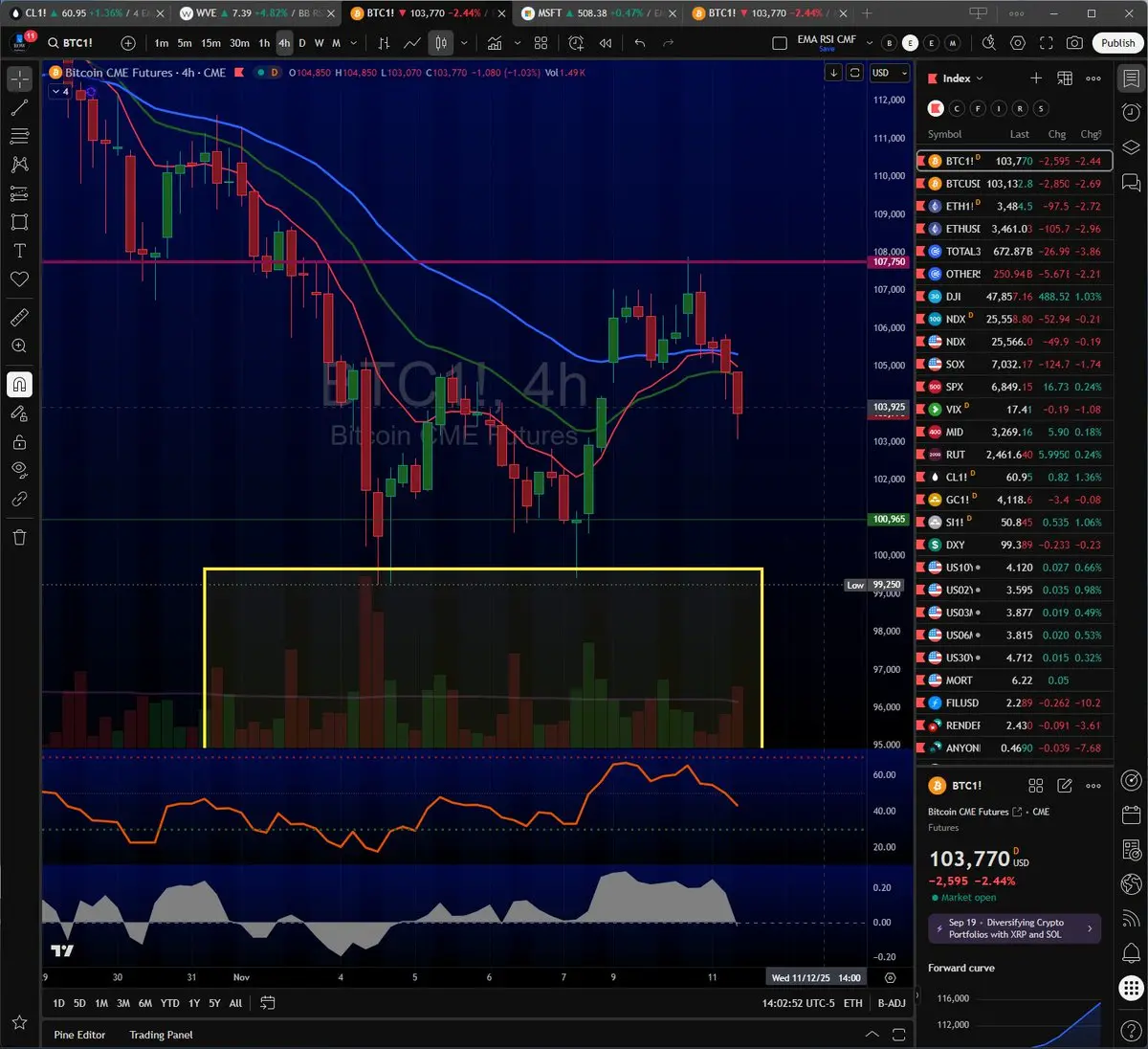This screenshot has height=1049, width=1148.
Task: Start bar replay mode
Action: point(606,43)
